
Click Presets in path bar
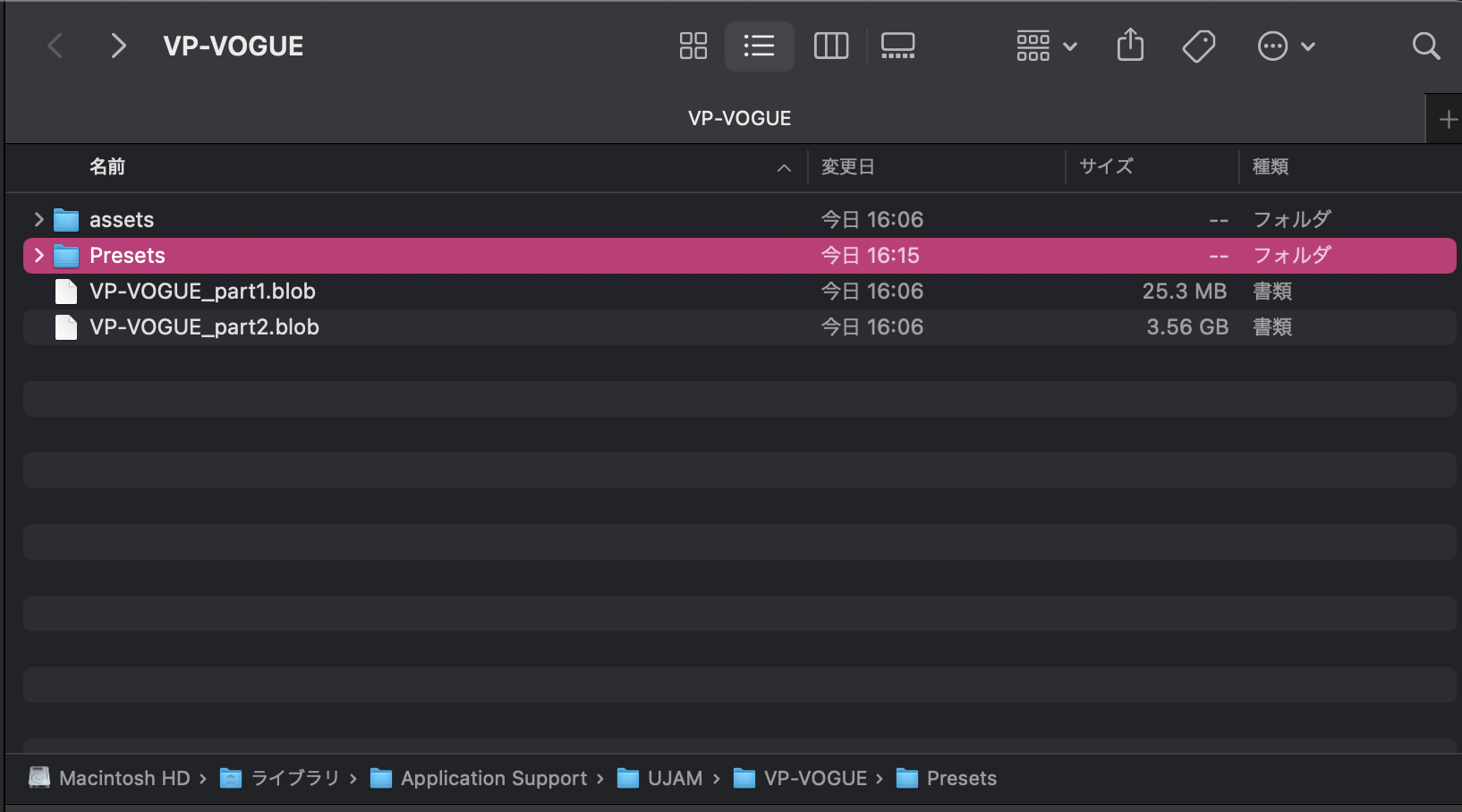[x=947, y=778]
